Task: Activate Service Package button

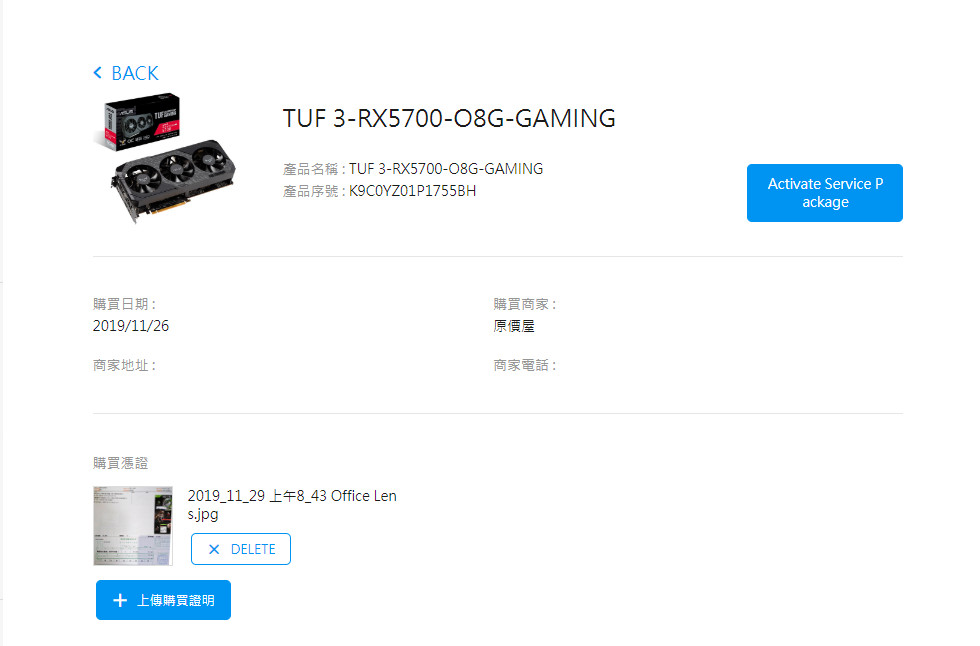Action: pos(824,193)
